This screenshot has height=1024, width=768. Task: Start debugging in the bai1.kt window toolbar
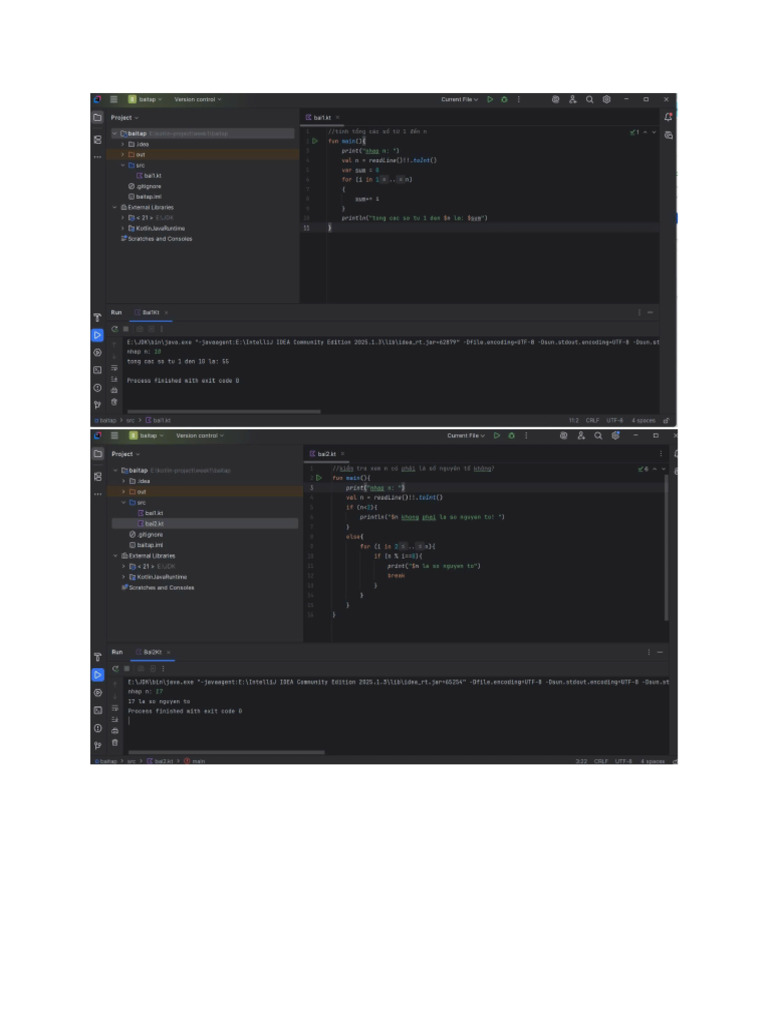click(x=504, y=99)
